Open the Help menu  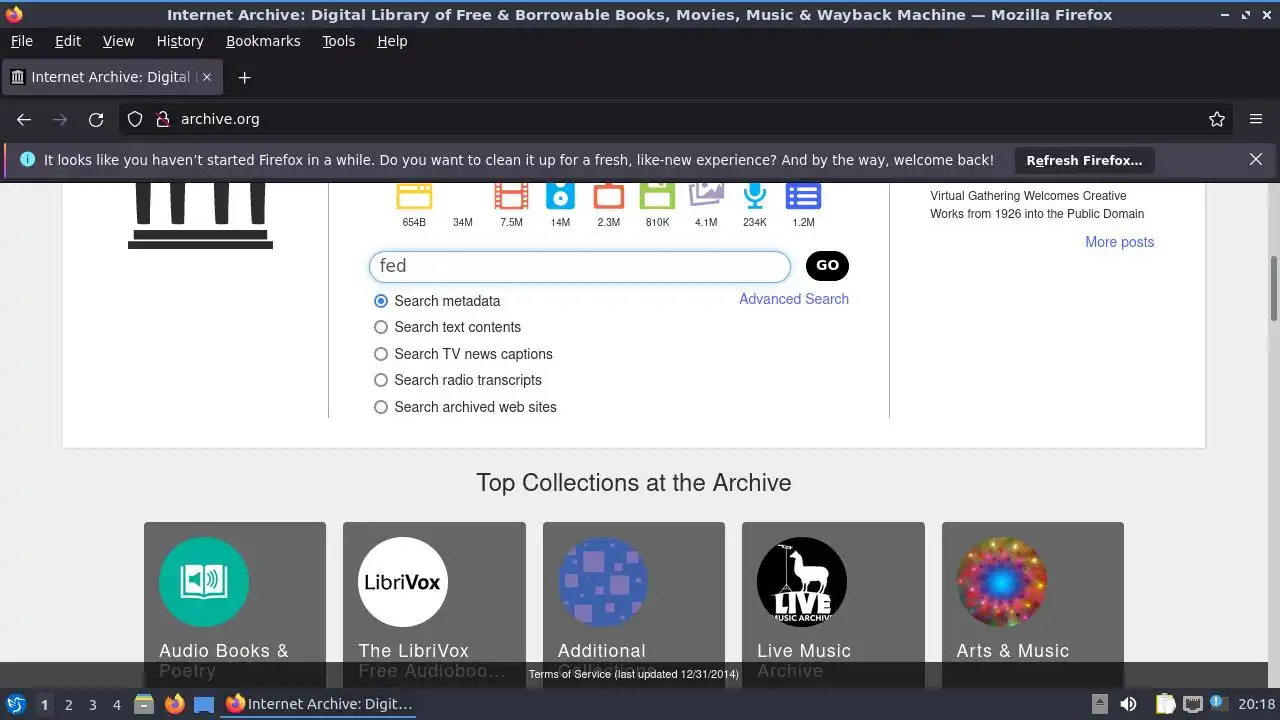click(392, 41)
